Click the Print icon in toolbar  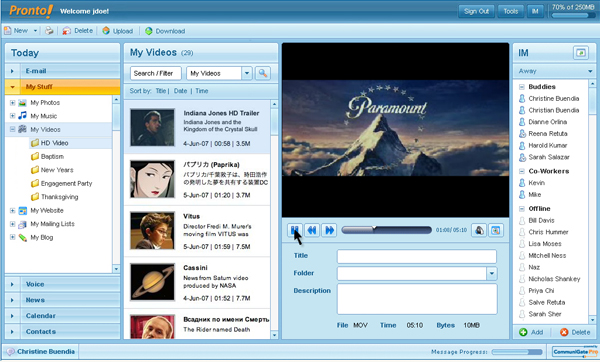tap(49, 31)
